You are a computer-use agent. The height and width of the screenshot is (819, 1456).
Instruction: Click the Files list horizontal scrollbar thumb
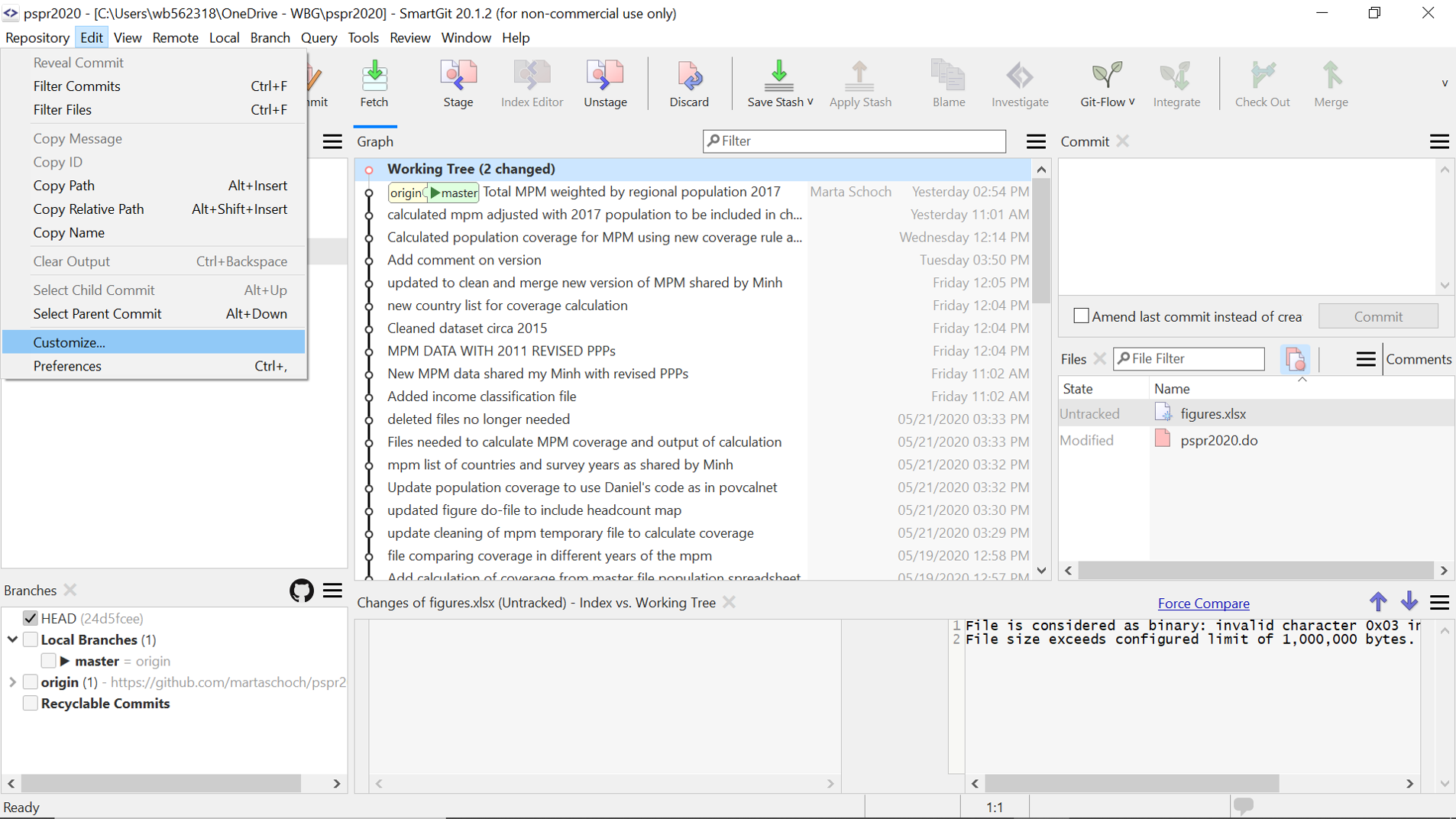tap(1256, 571)
